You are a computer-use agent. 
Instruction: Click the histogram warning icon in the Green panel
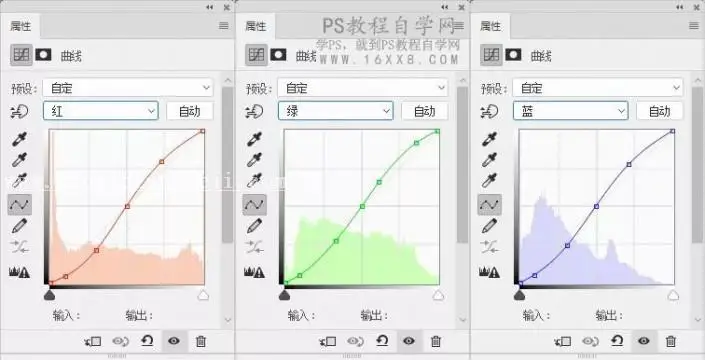pyautogui.click(x=254, y=272)
